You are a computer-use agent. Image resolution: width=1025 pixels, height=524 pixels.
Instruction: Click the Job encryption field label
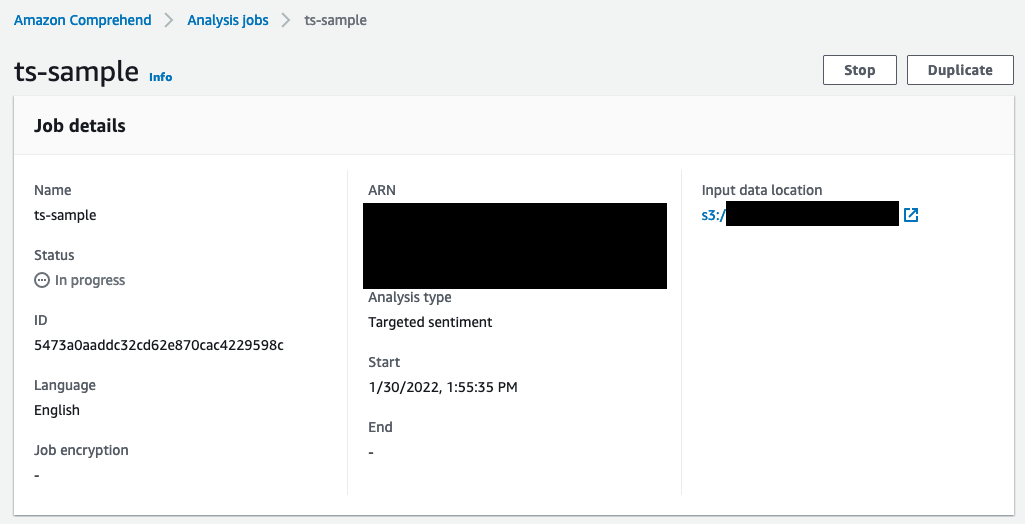click(x=81, y=450)
